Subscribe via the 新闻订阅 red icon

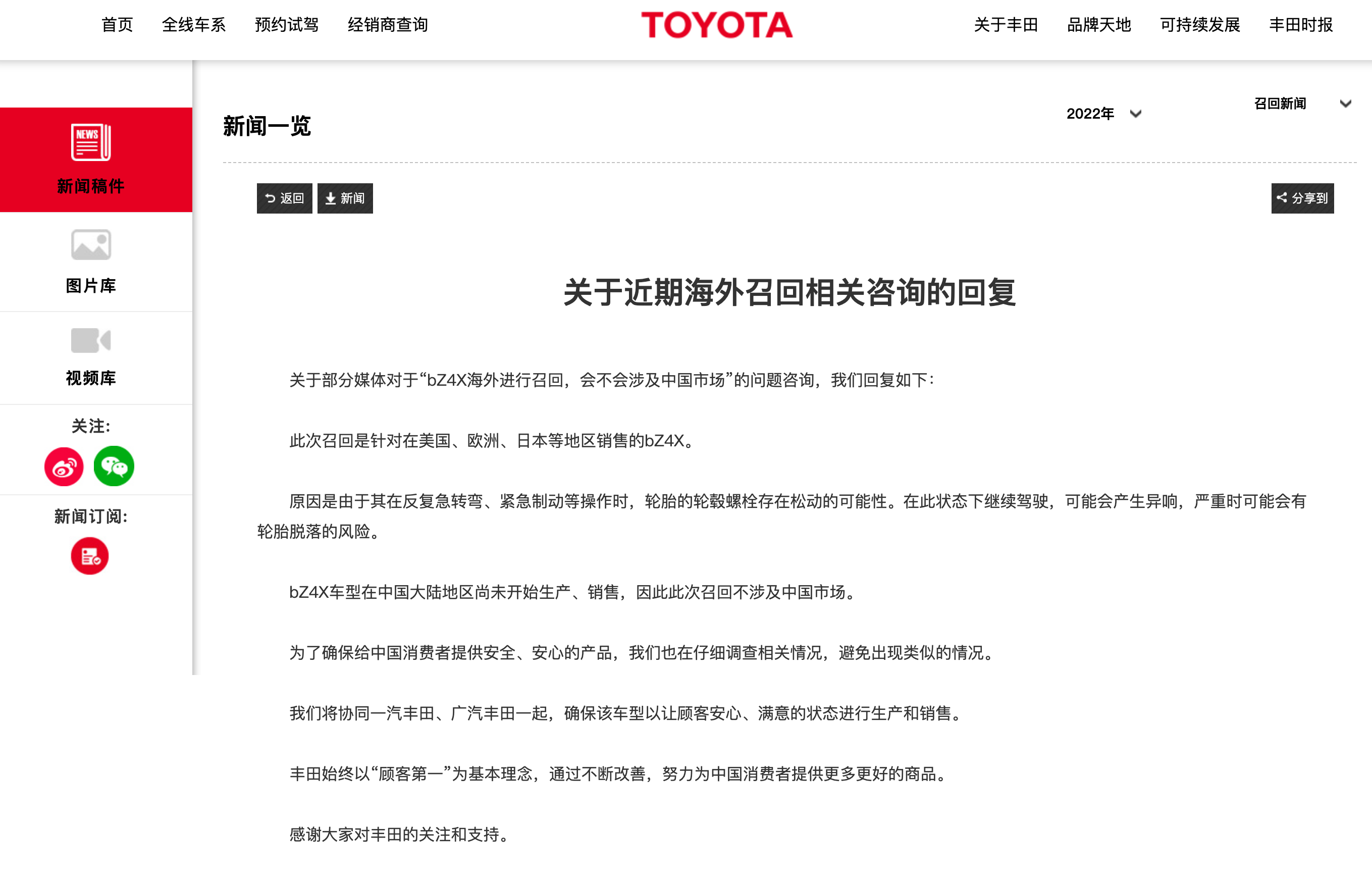[90, 556]
